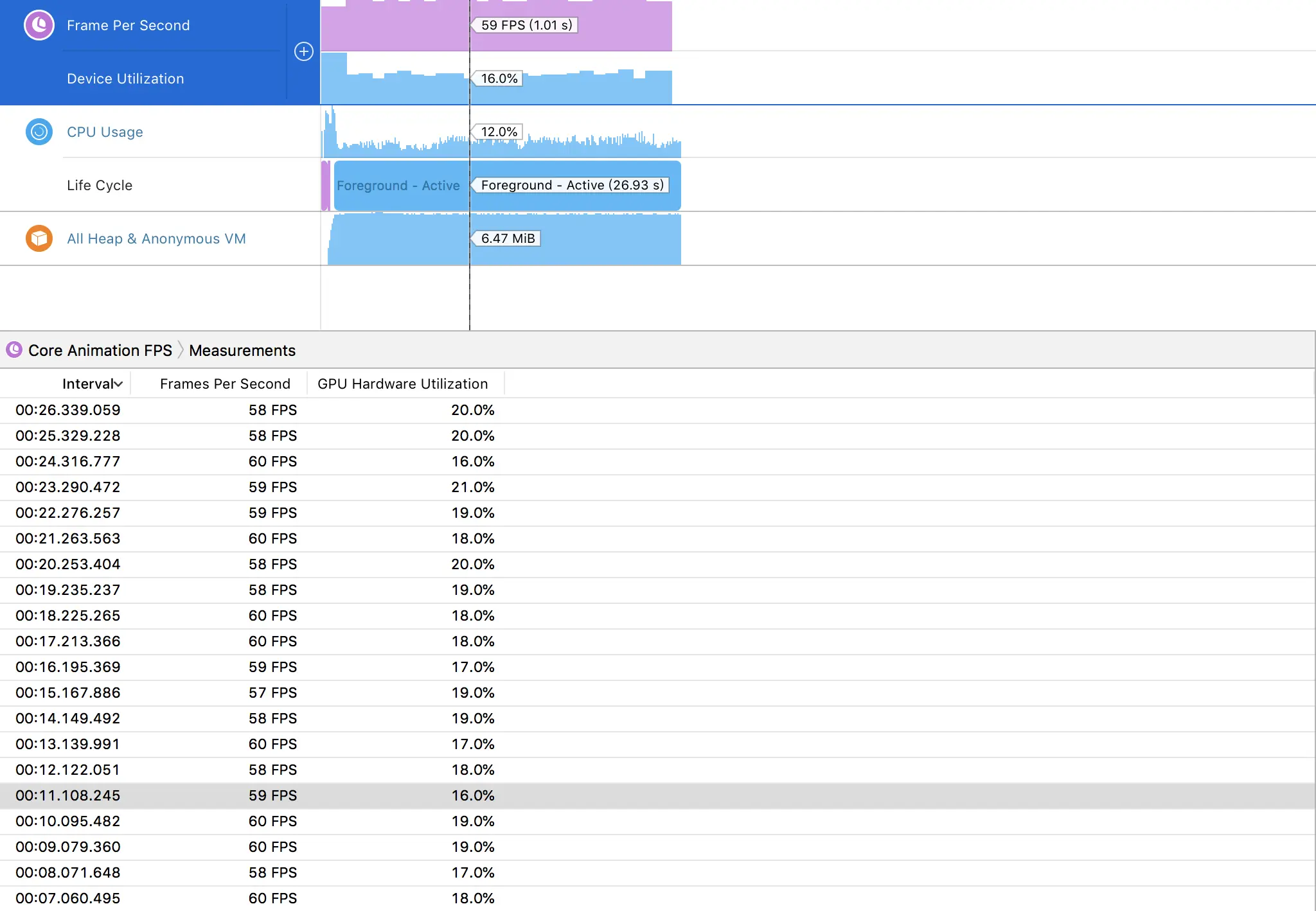1316x911 pixels.
Task: Open the Core Animation FPS breadcrumb
Action: (x=100, y=350)
